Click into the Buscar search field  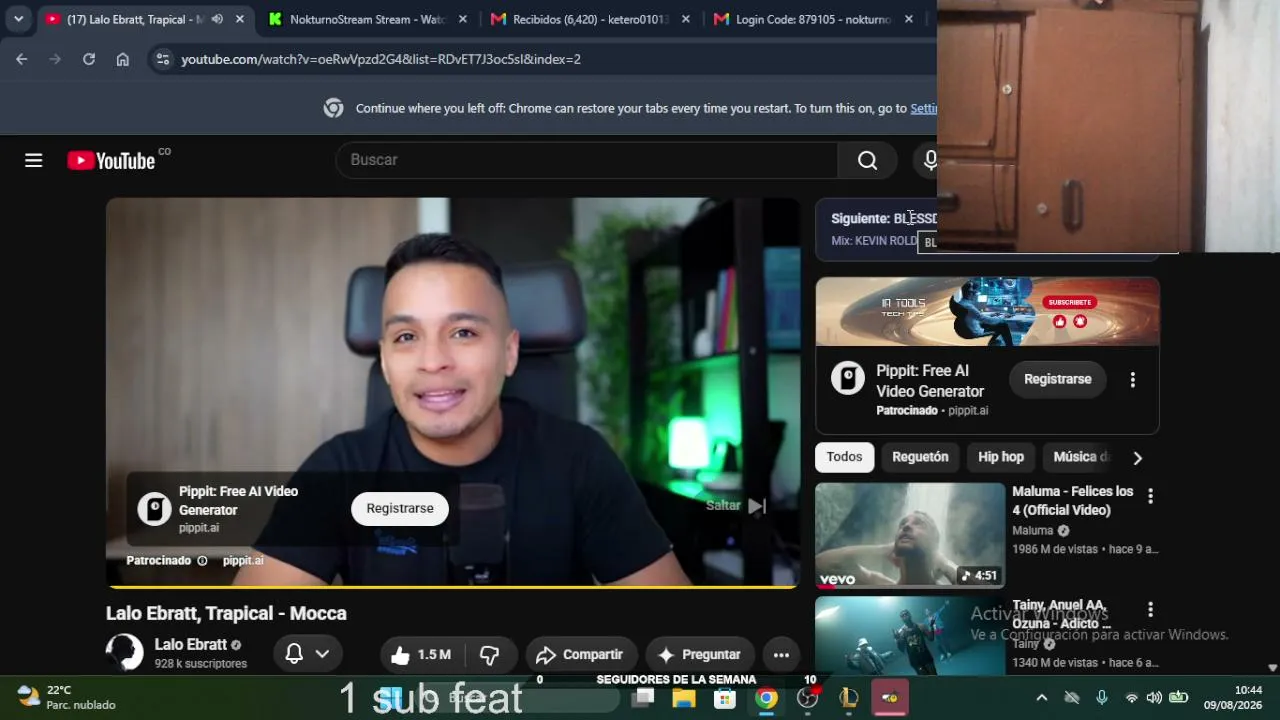tap(587, 160)
